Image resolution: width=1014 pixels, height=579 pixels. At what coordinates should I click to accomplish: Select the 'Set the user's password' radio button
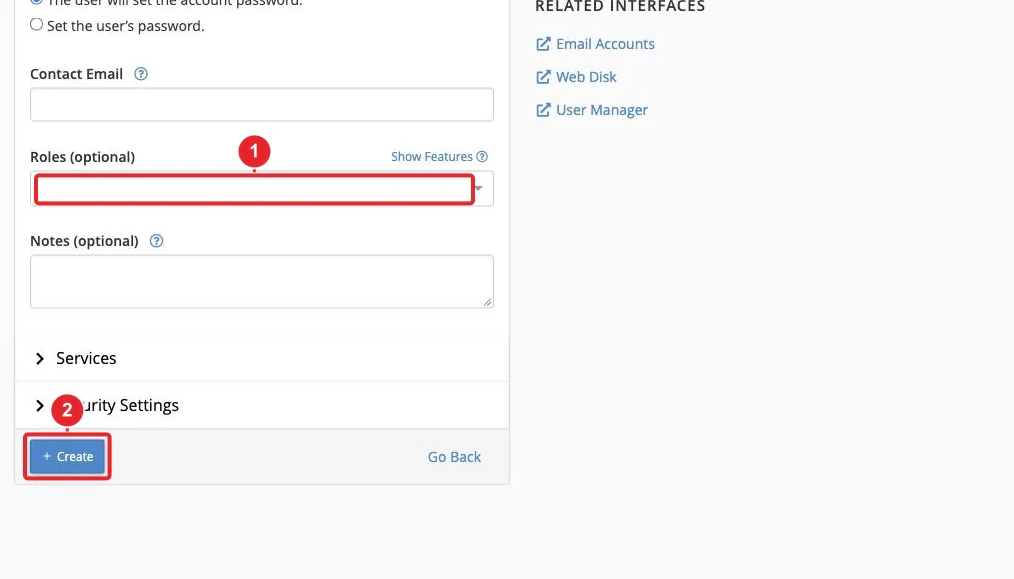pos(36,25)
